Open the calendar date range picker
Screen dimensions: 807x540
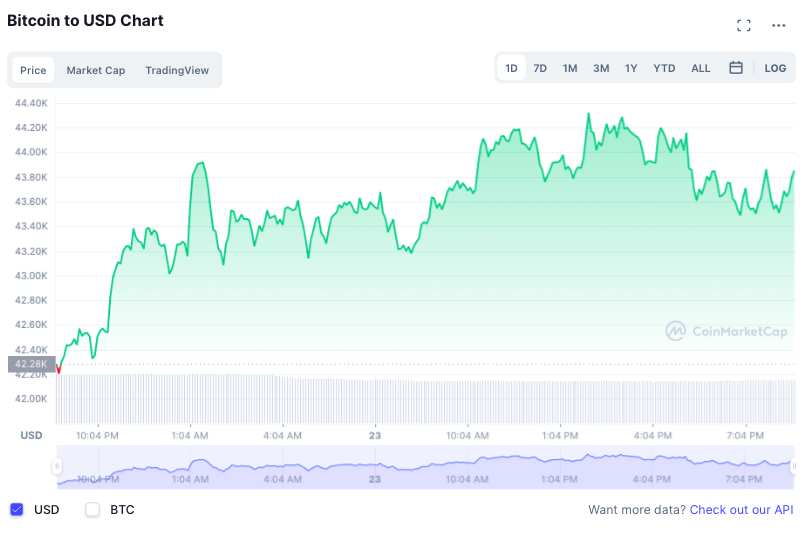[736, 68]
